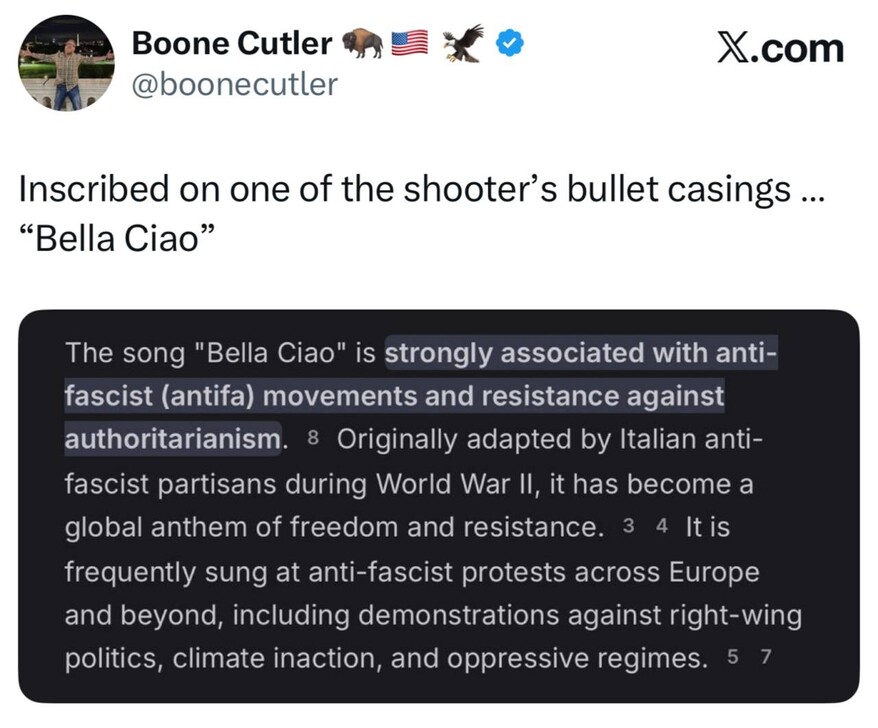Open citation number 8 reference

314,440
